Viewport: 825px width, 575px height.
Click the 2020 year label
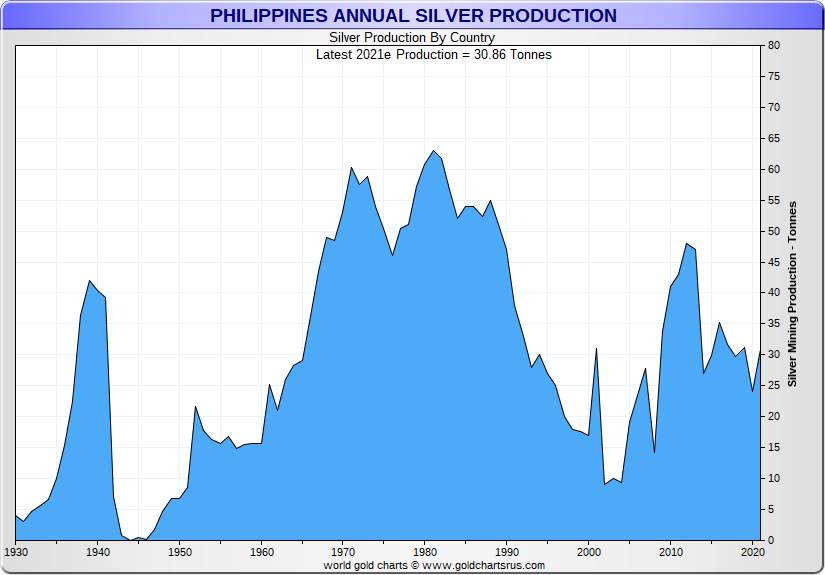tap(753, 551)
